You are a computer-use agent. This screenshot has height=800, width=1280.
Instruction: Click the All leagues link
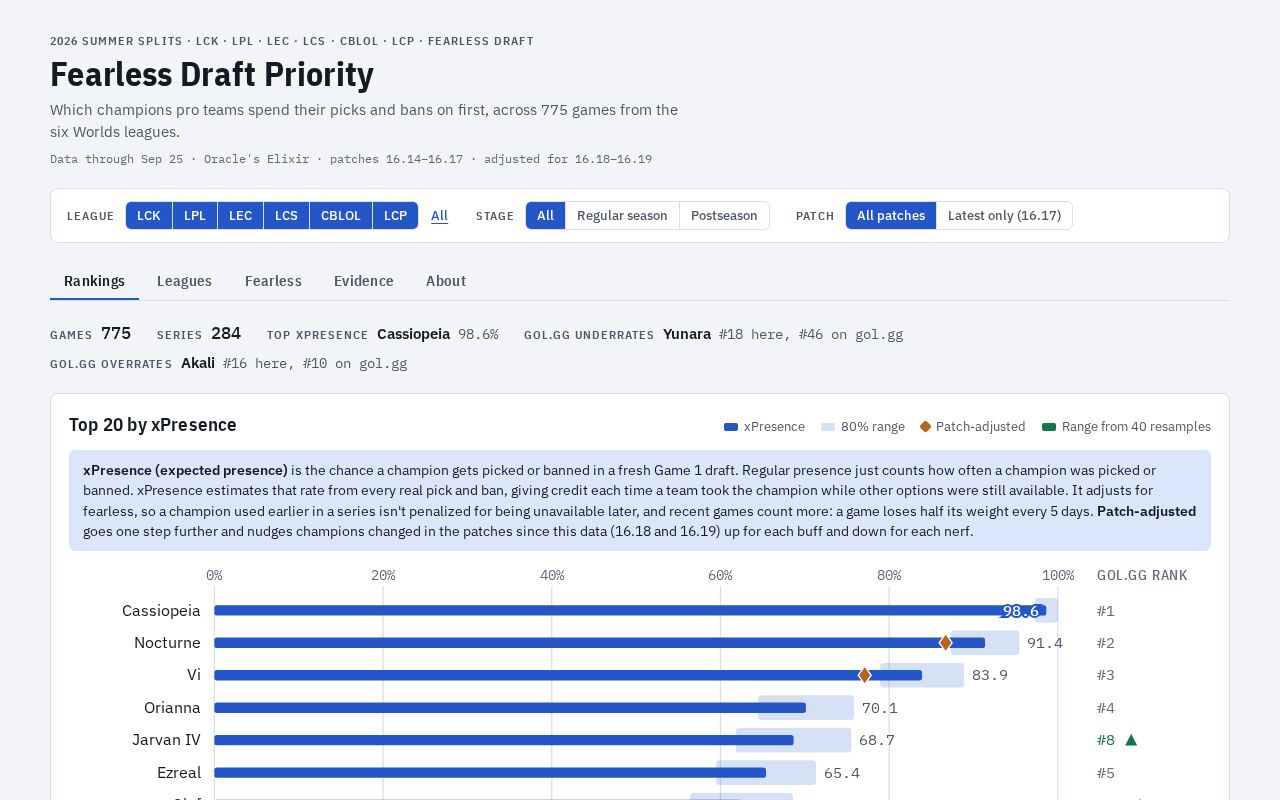[439, 216]
